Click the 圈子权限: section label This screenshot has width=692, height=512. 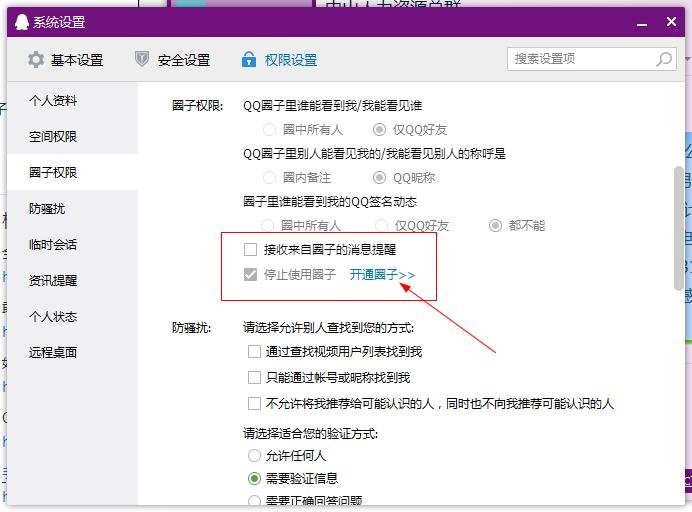coord(198,106)
